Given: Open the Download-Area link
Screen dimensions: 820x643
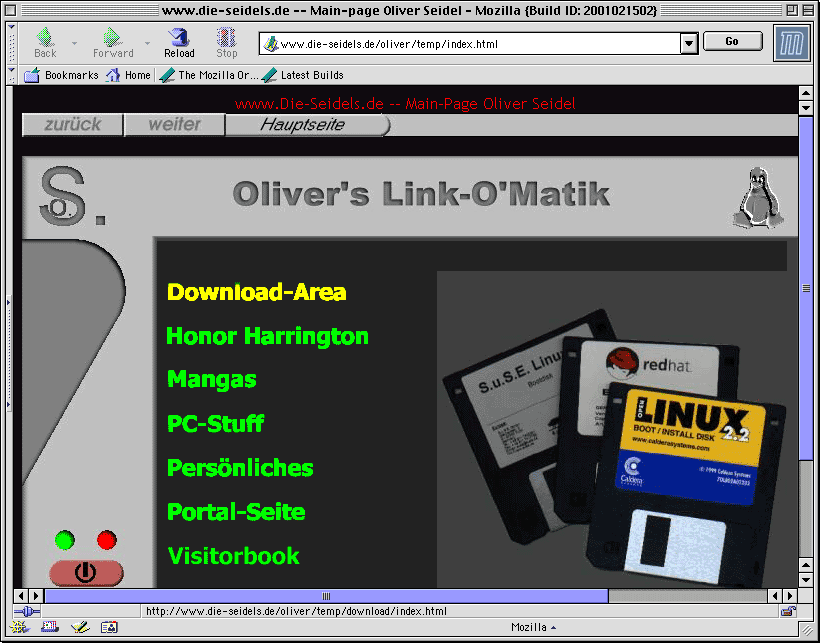Looking at the screenshot, I should (256, 292).
